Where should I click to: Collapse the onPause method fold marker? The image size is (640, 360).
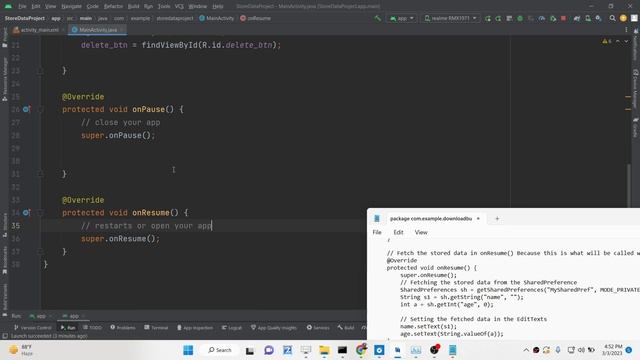tap(40, 109)
